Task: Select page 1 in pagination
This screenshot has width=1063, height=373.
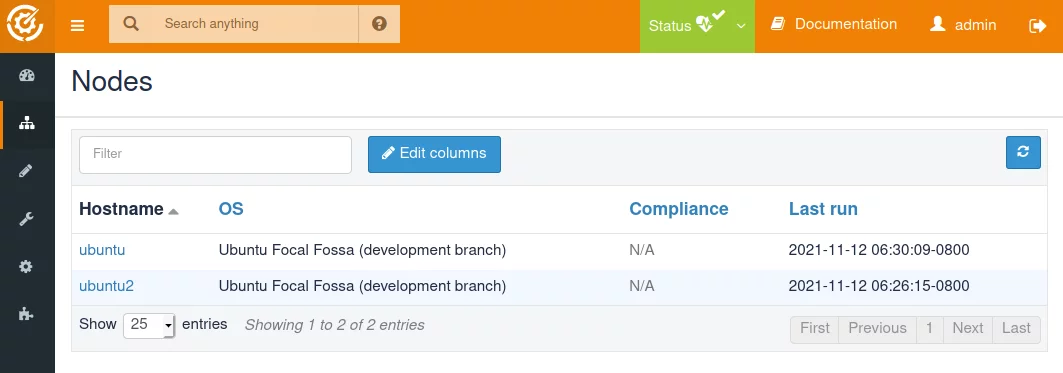Action: click(x=929, y=329)
